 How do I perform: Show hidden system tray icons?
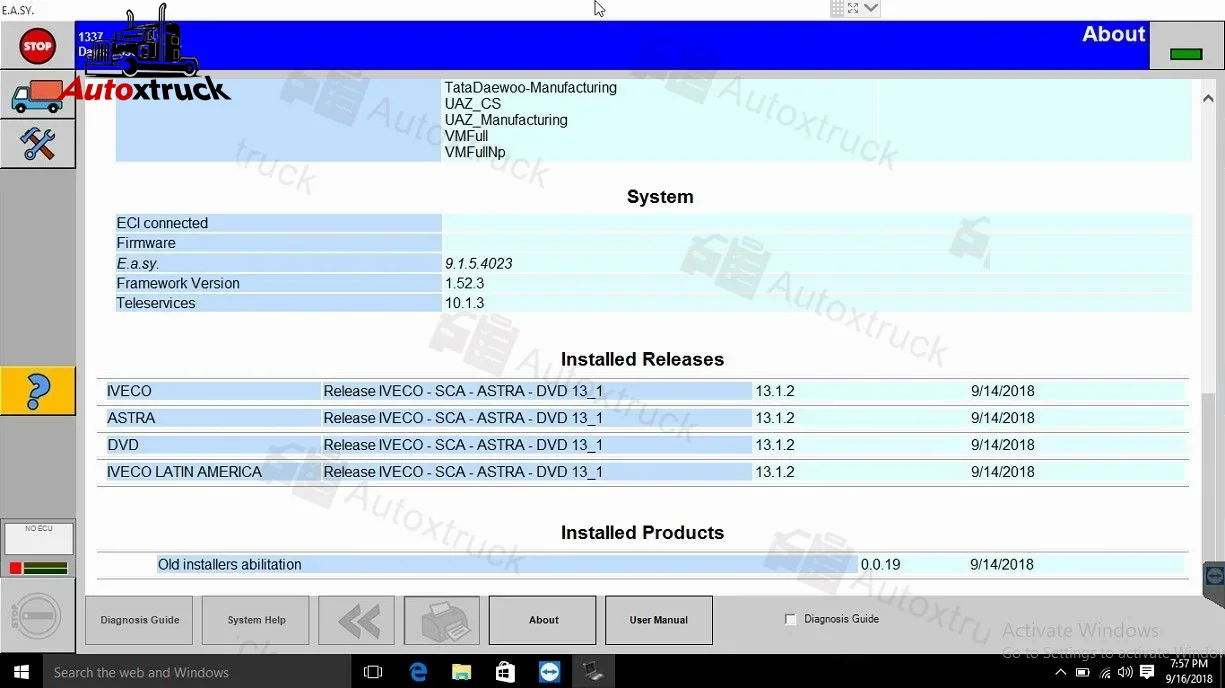pyautogui.click(x=1061, y=672)
